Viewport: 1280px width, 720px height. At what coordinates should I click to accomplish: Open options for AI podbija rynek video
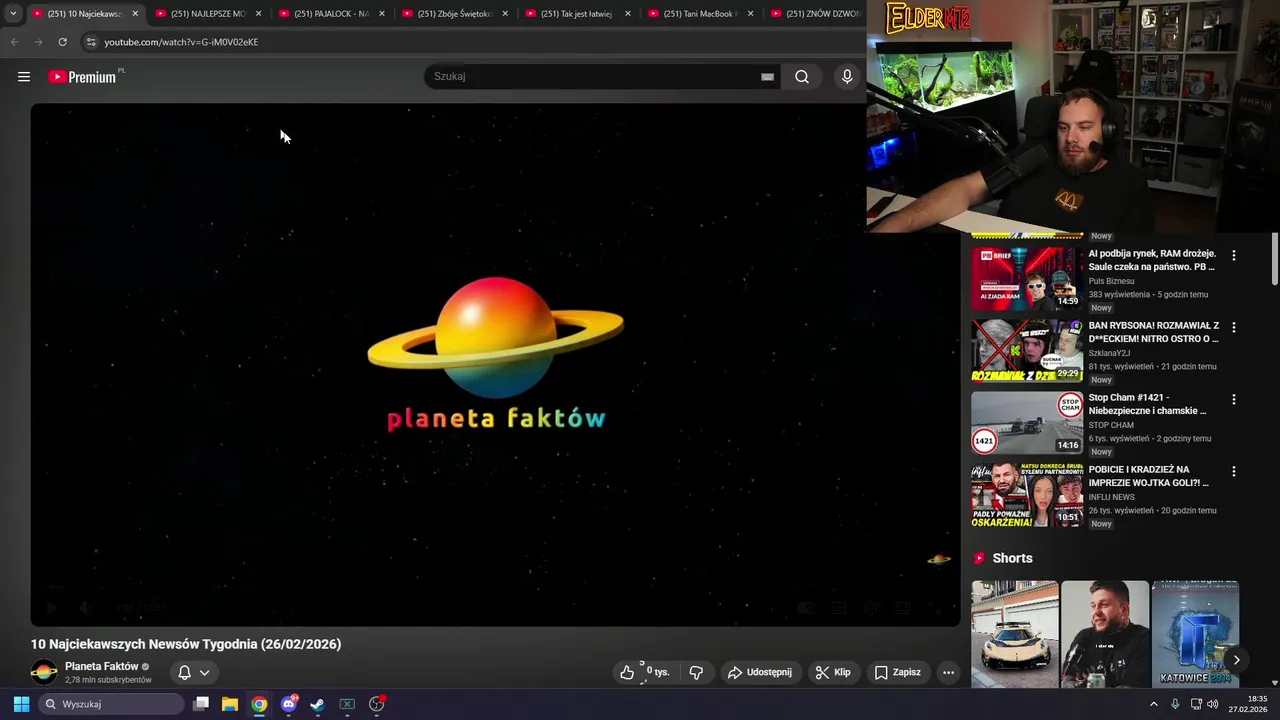[x=1233, y=255]
